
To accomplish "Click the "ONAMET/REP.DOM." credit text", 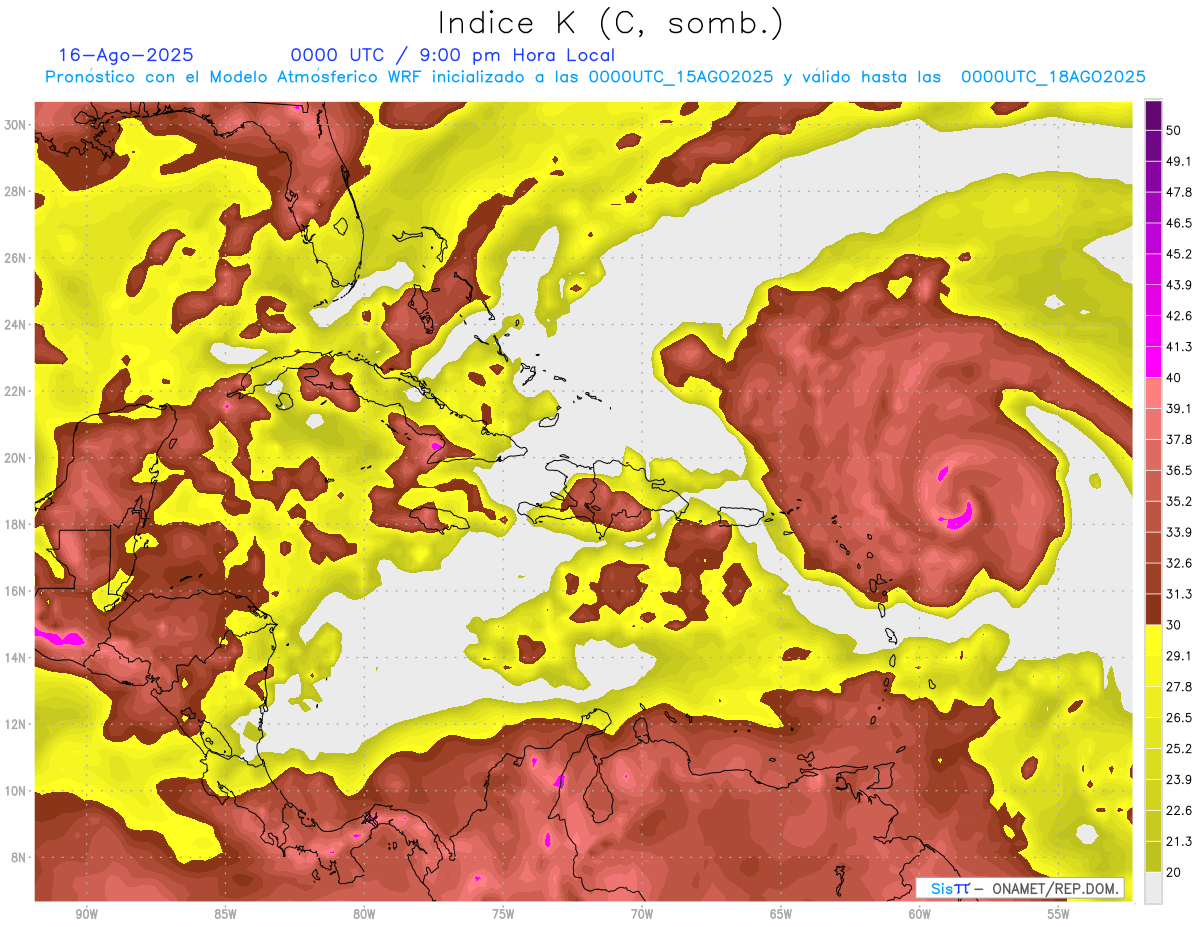I will click(x=1055, y=888).
